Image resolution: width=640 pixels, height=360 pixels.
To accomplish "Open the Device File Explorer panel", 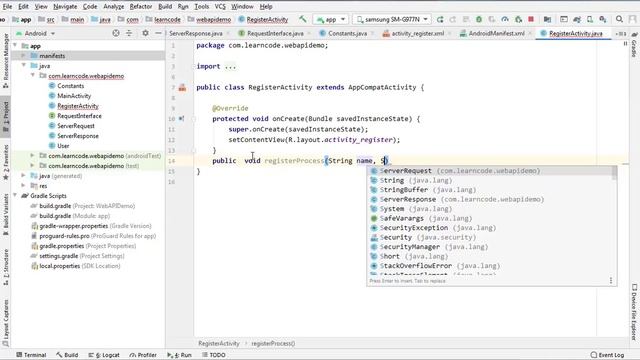I will pos(634,312).
